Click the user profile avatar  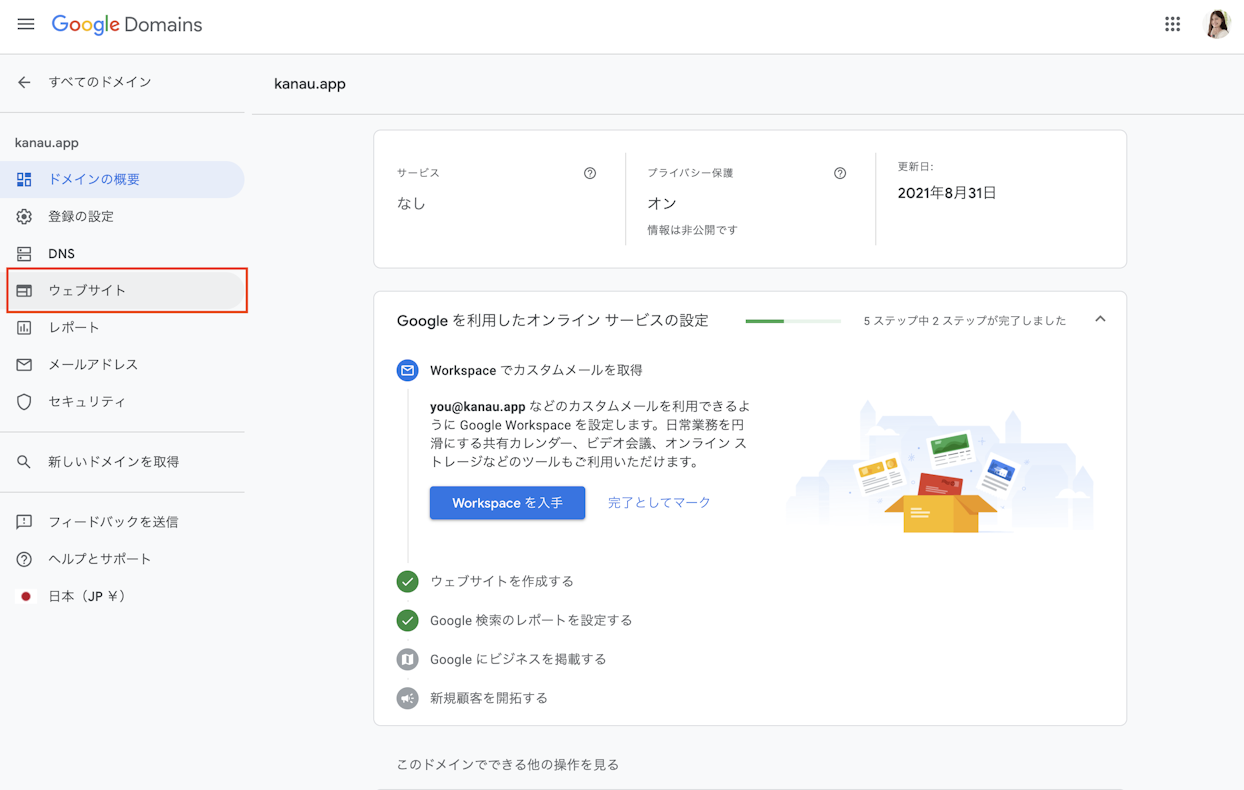point(1217,24)
